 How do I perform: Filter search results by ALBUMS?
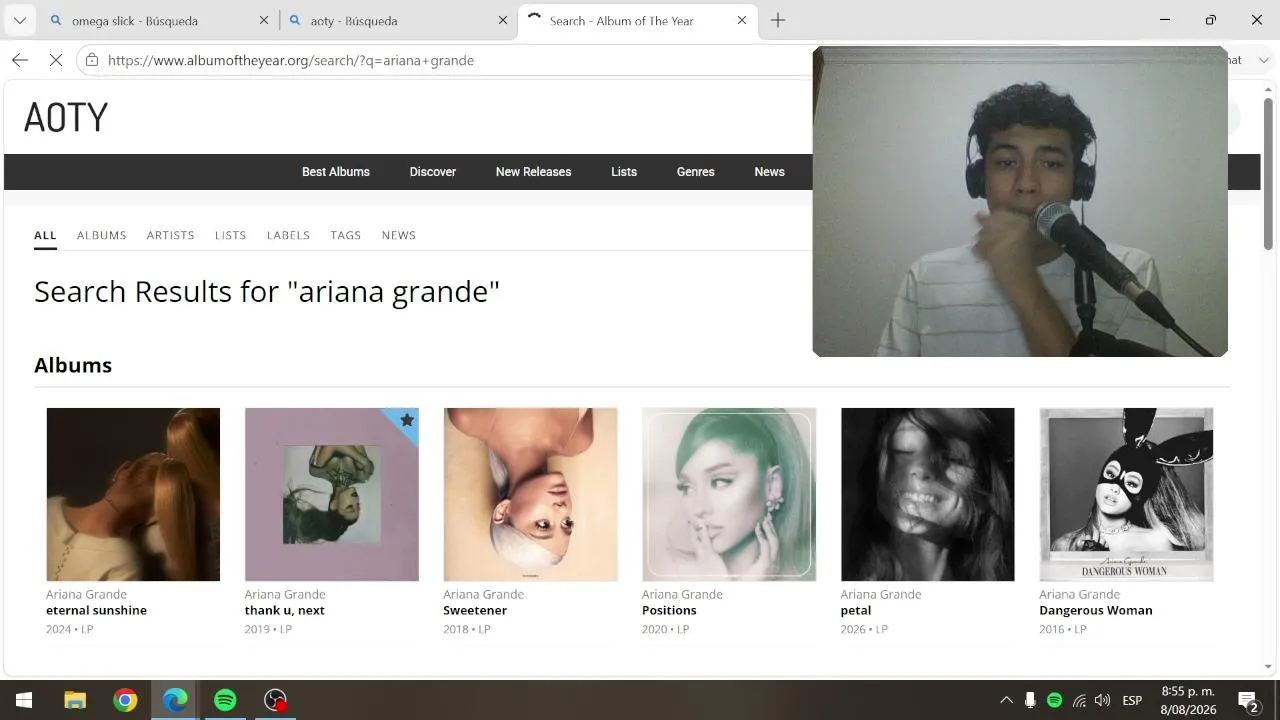(x=102, y=235)
